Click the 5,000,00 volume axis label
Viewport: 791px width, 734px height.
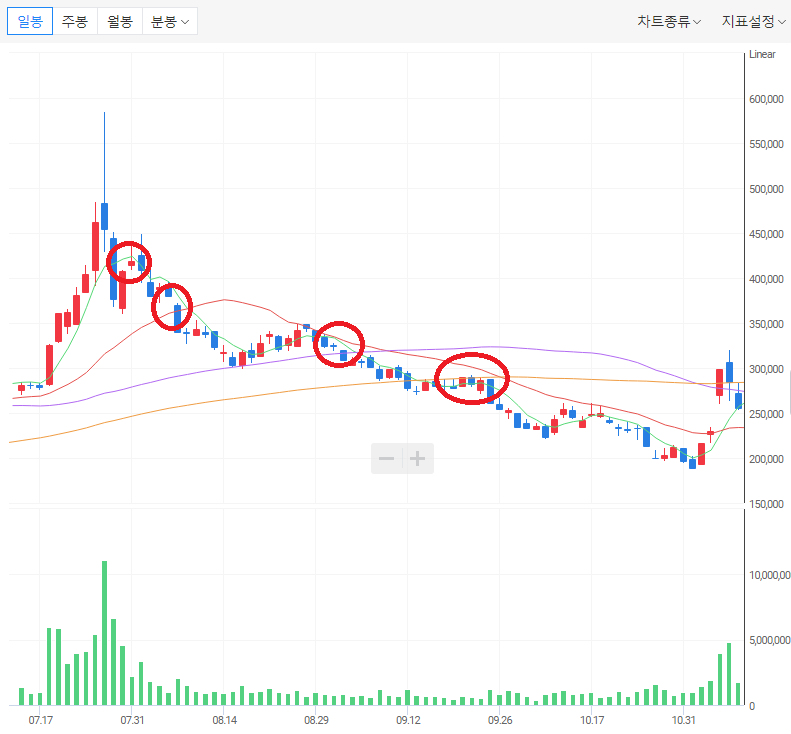point(770,640)
